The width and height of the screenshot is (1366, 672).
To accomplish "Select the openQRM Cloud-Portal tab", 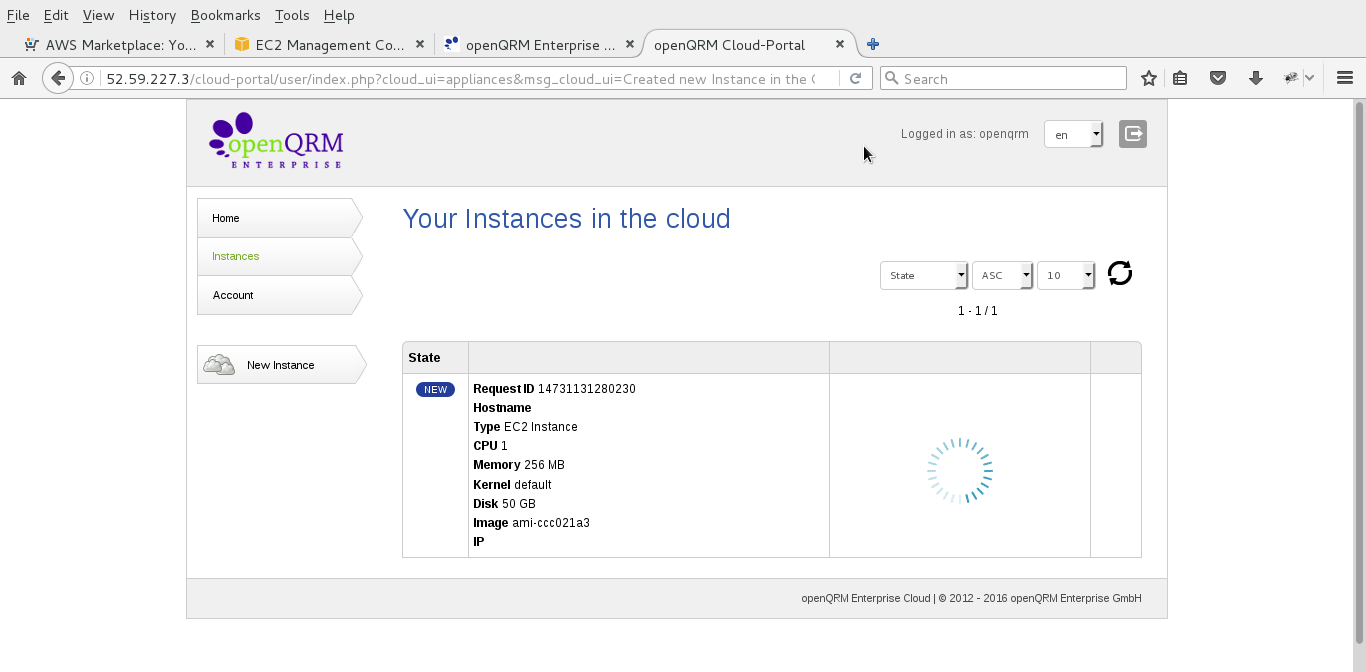I will click(x=750, y=44).
